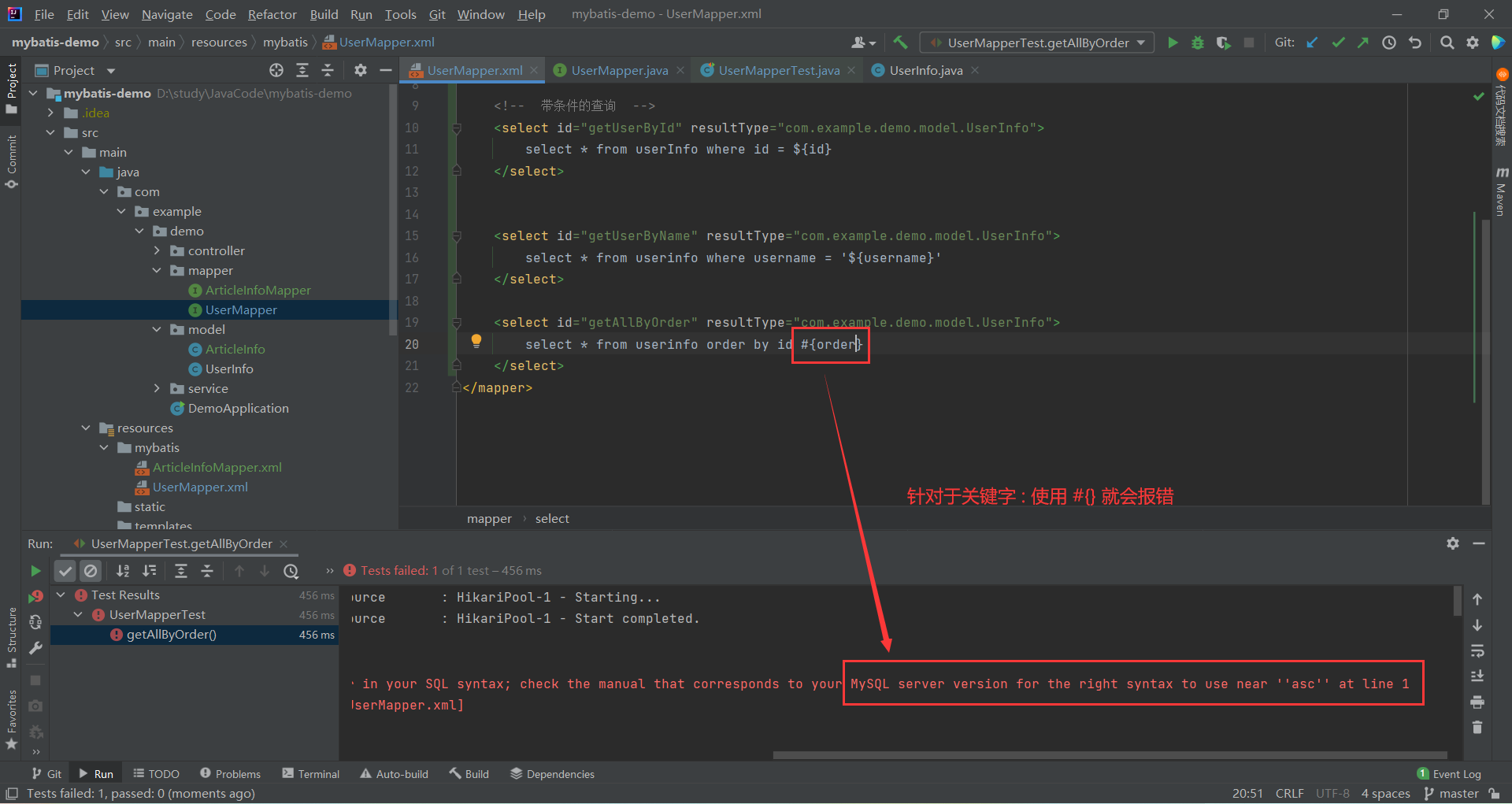Toggle Show Passed tests button
The height and width of the screenshot is (804, 1512).
[65, 571]
